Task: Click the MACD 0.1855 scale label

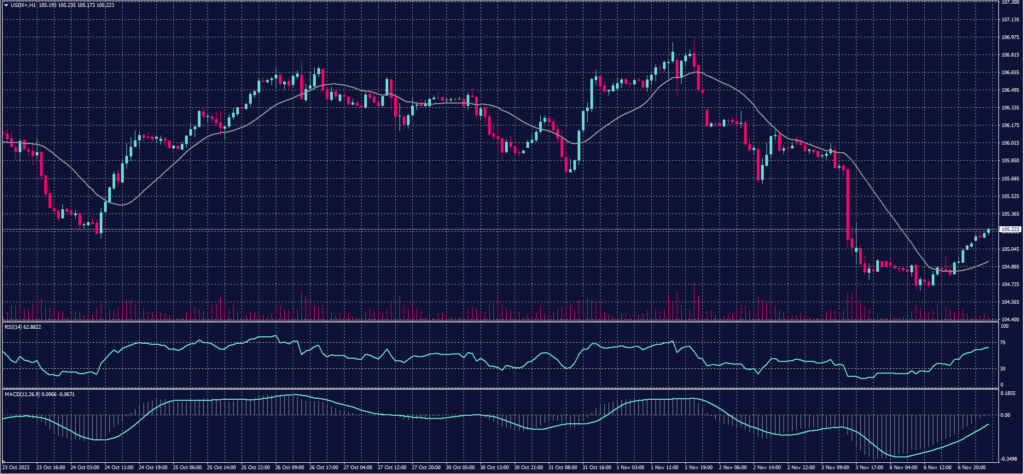Action: [x=1008, y=394]
